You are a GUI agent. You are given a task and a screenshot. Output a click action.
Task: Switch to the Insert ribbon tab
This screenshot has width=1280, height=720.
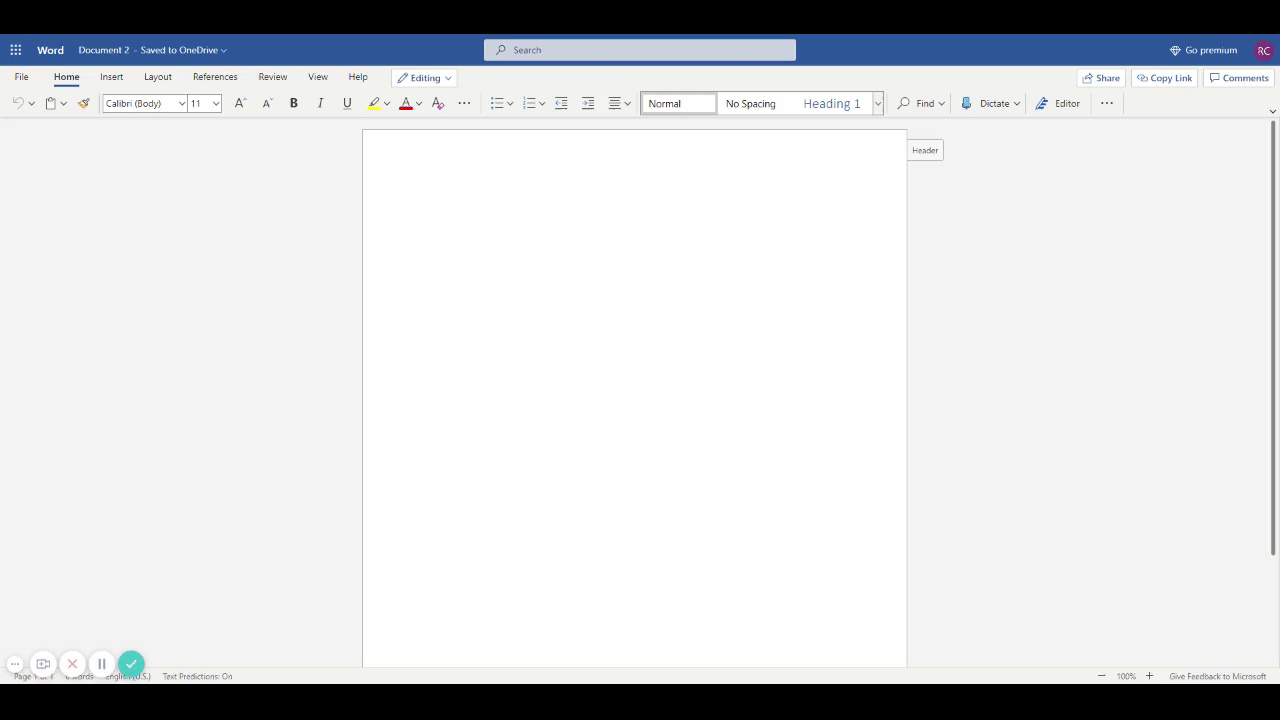click(x=111, y=77)
